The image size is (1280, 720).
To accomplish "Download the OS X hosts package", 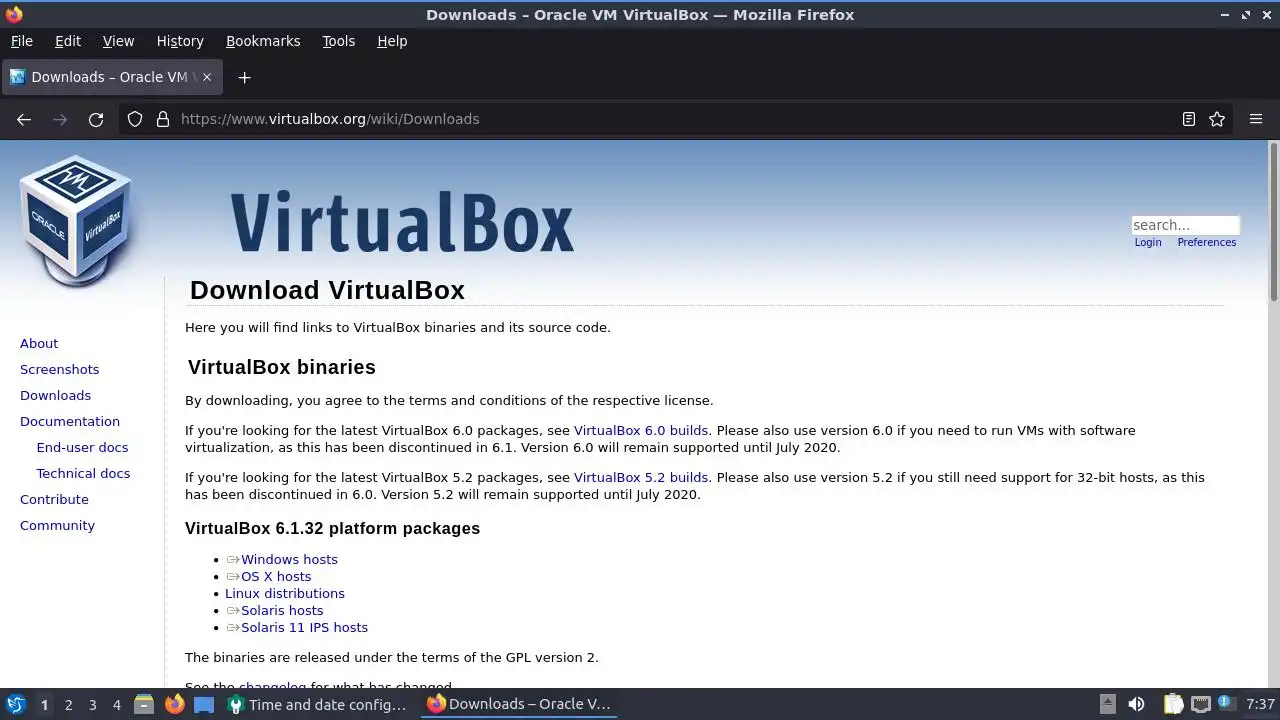I will [276, 576].
